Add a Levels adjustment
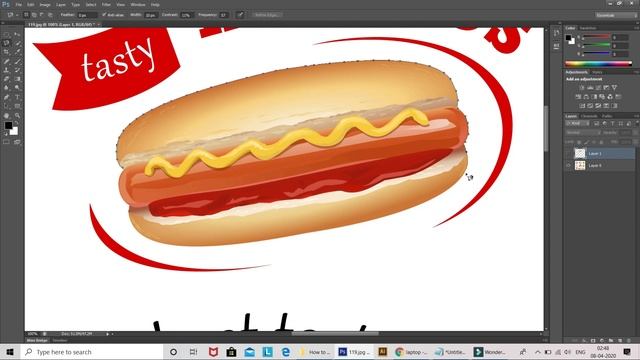This screenshot has width=640, height=360. coord(590,88)
